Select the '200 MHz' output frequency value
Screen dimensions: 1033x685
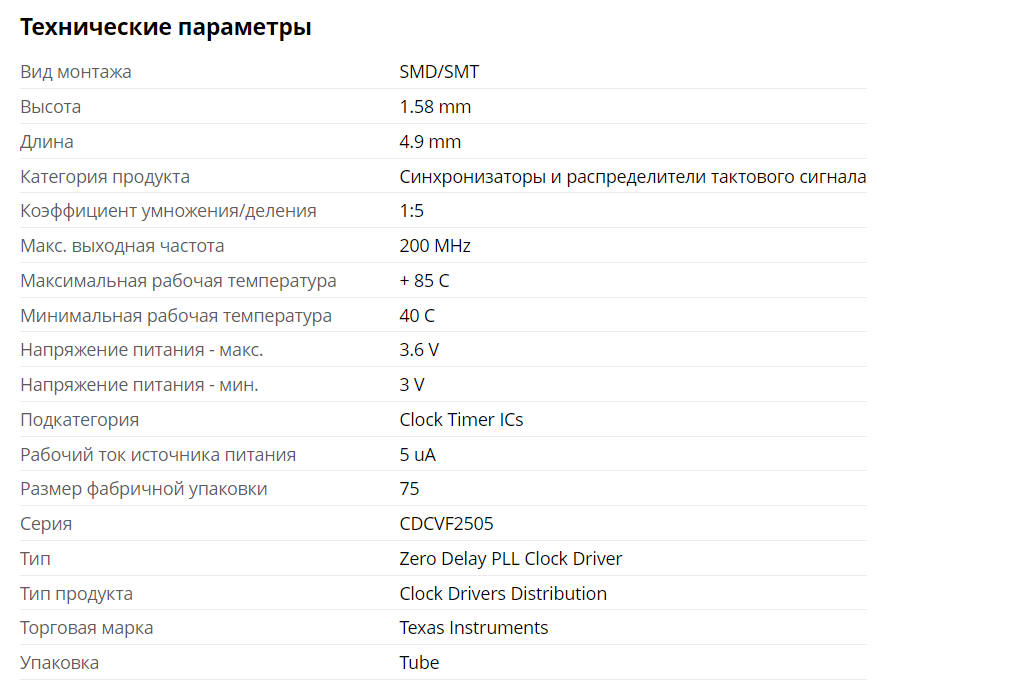pyautogui.click(x=435, y=246)
